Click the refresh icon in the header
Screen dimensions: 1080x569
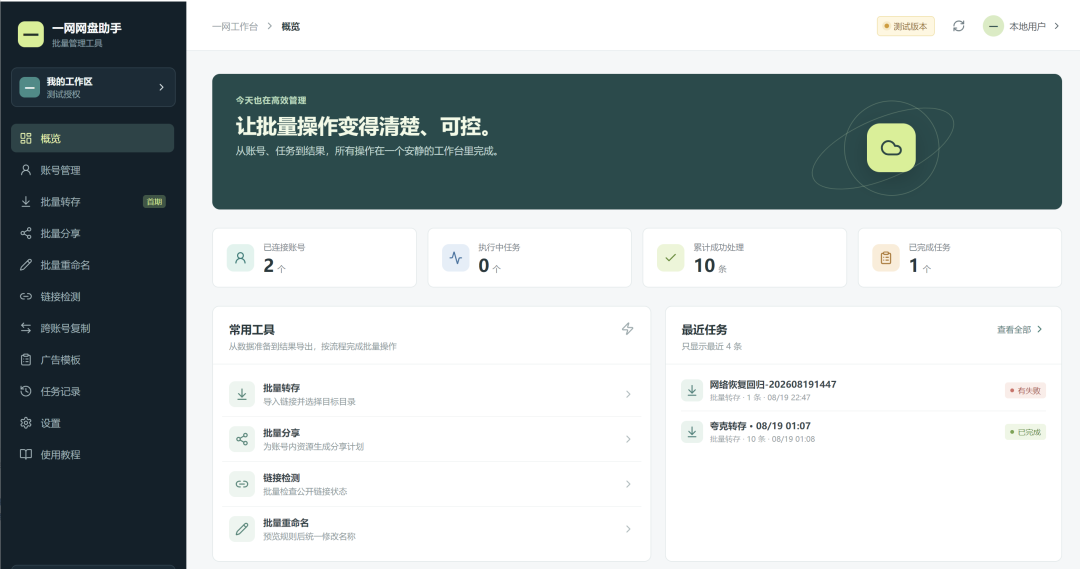[x=959, y=26]
